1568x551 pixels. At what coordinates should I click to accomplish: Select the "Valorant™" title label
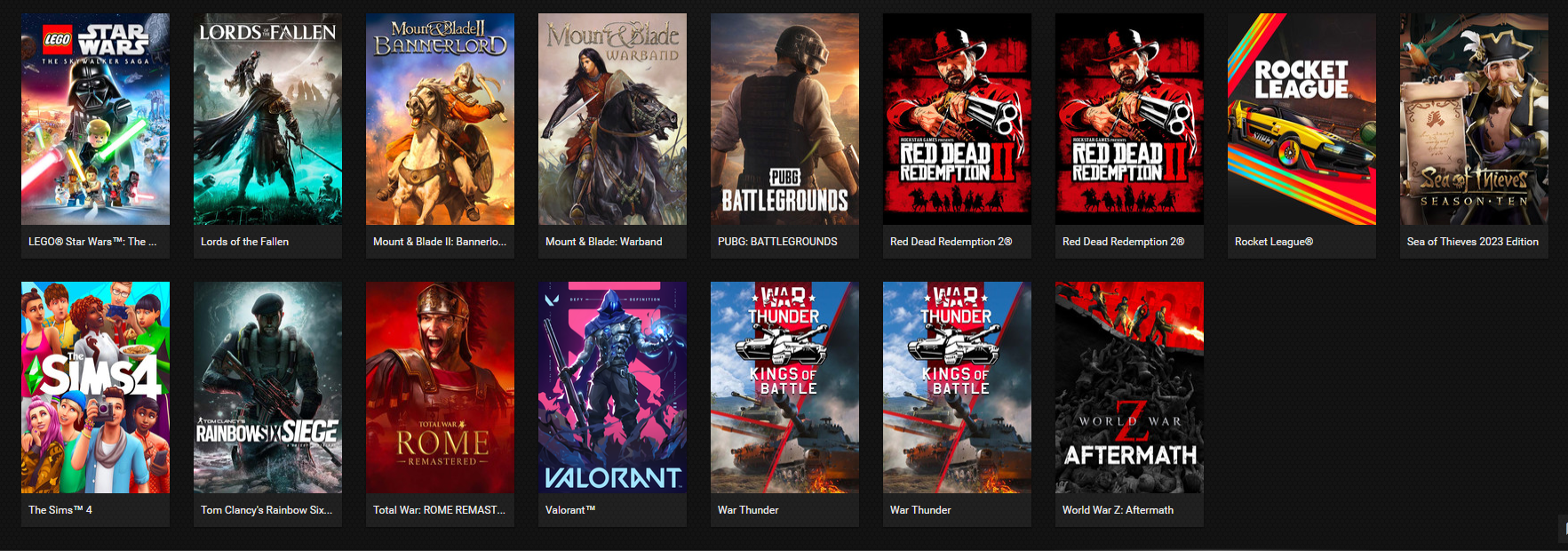click(x=570, y=510)
